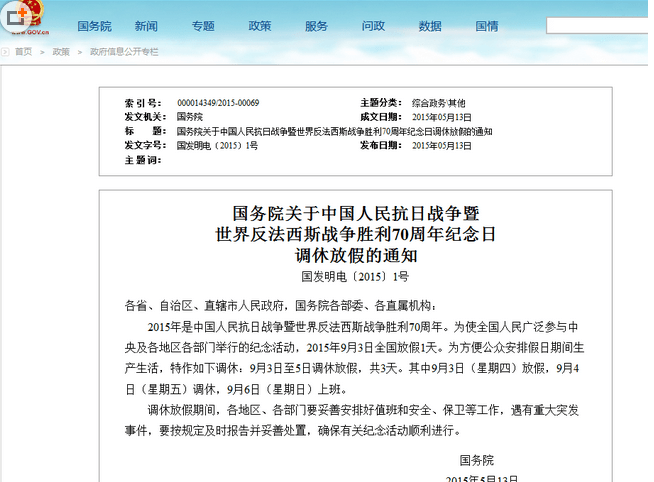Click the gov.cn national emblem logo
Image resolution: width=654 pixels, height=482 pixels.
tap(31, 17)
